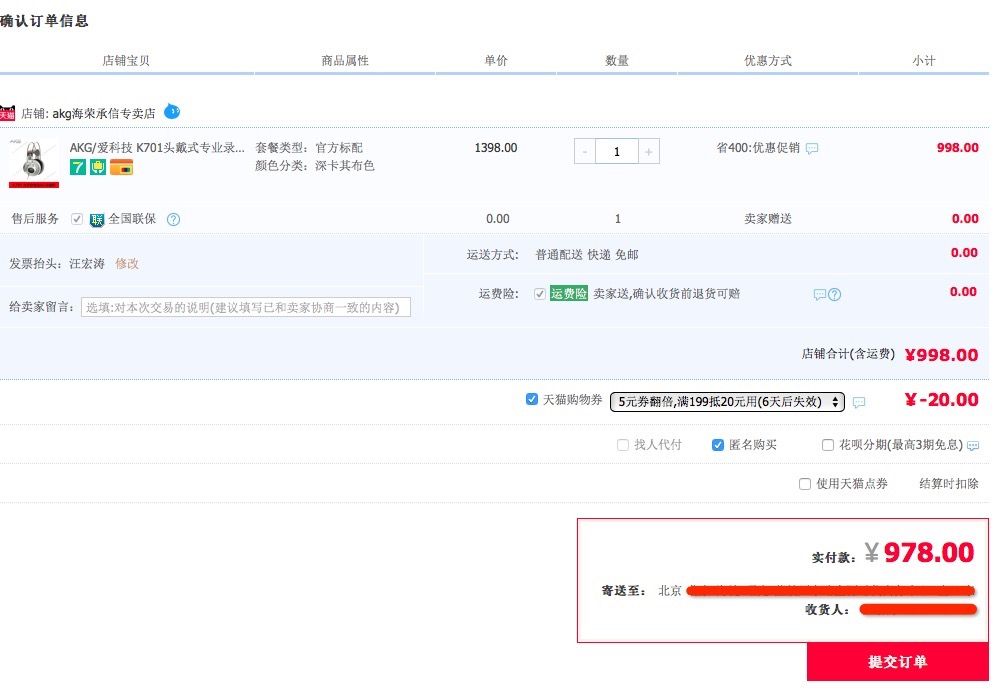Image resolution: width=997 pixels, height=689 pixels.
Task: Click the 给卖家留言 message input field
Action: (245, 307)
